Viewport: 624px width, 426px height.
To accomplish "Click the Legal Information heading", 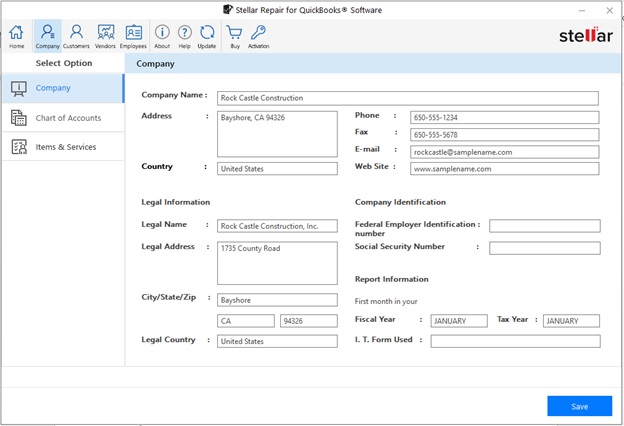I will click(176, 202).
